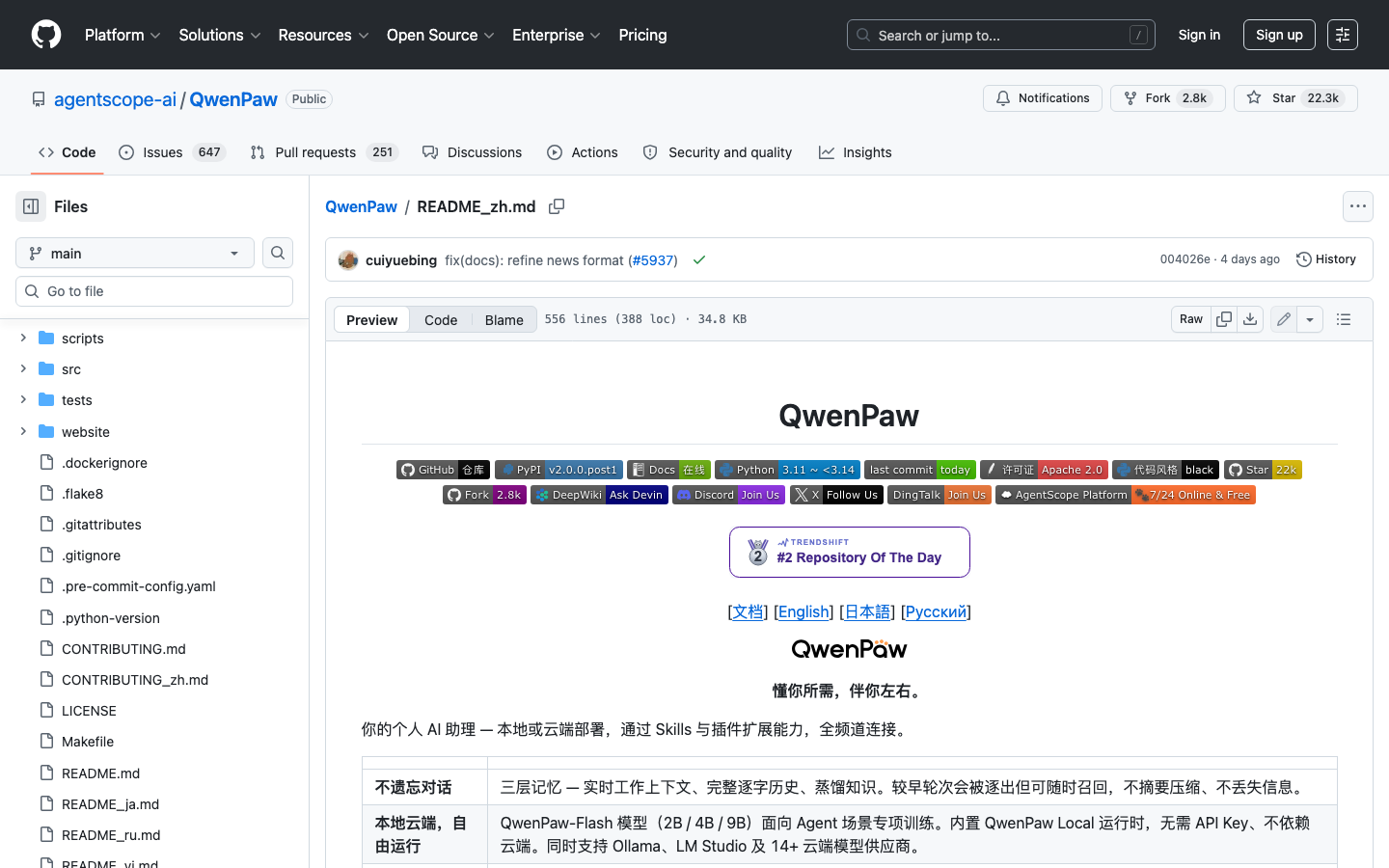Open the Open Source menu
The height and width of the screenshot is (868, 1389).
pyautogui.click(x=441, y=35)
